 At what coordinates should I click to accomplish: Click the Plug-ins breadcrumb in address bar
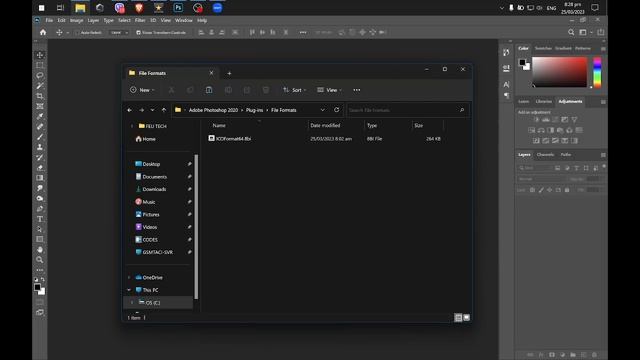click(x=254, y=110)
